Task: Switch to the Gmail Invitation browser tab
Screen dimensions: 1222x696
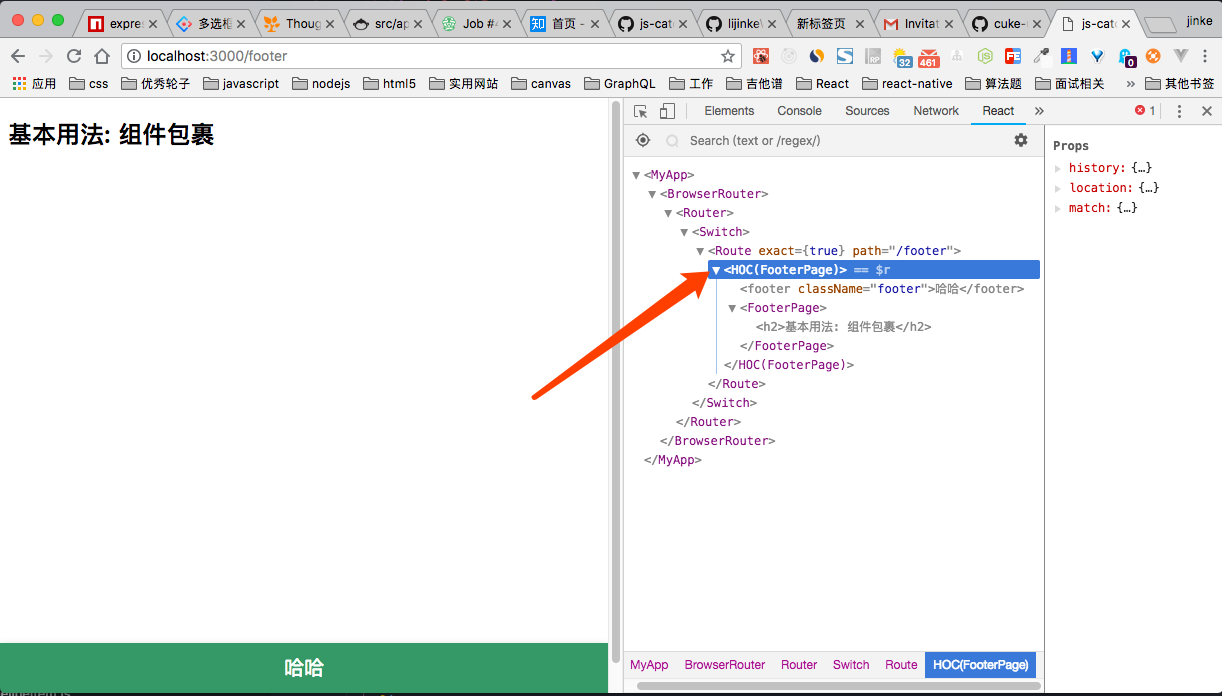Action: pyautogui.click(x=920, y=23)
